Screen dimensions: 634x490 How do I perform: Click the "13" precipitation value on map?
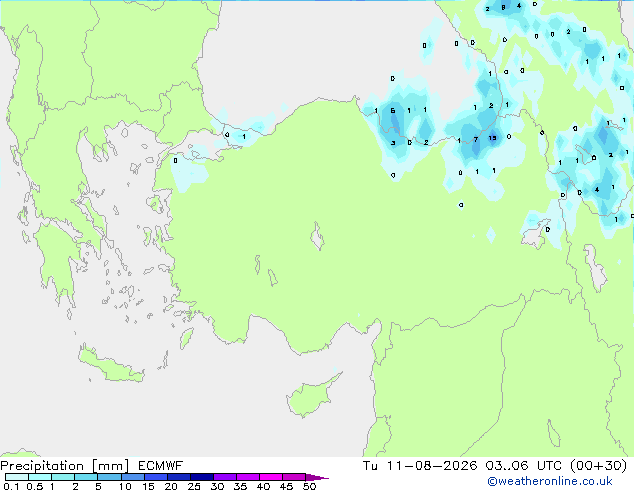tap(492, 138)
